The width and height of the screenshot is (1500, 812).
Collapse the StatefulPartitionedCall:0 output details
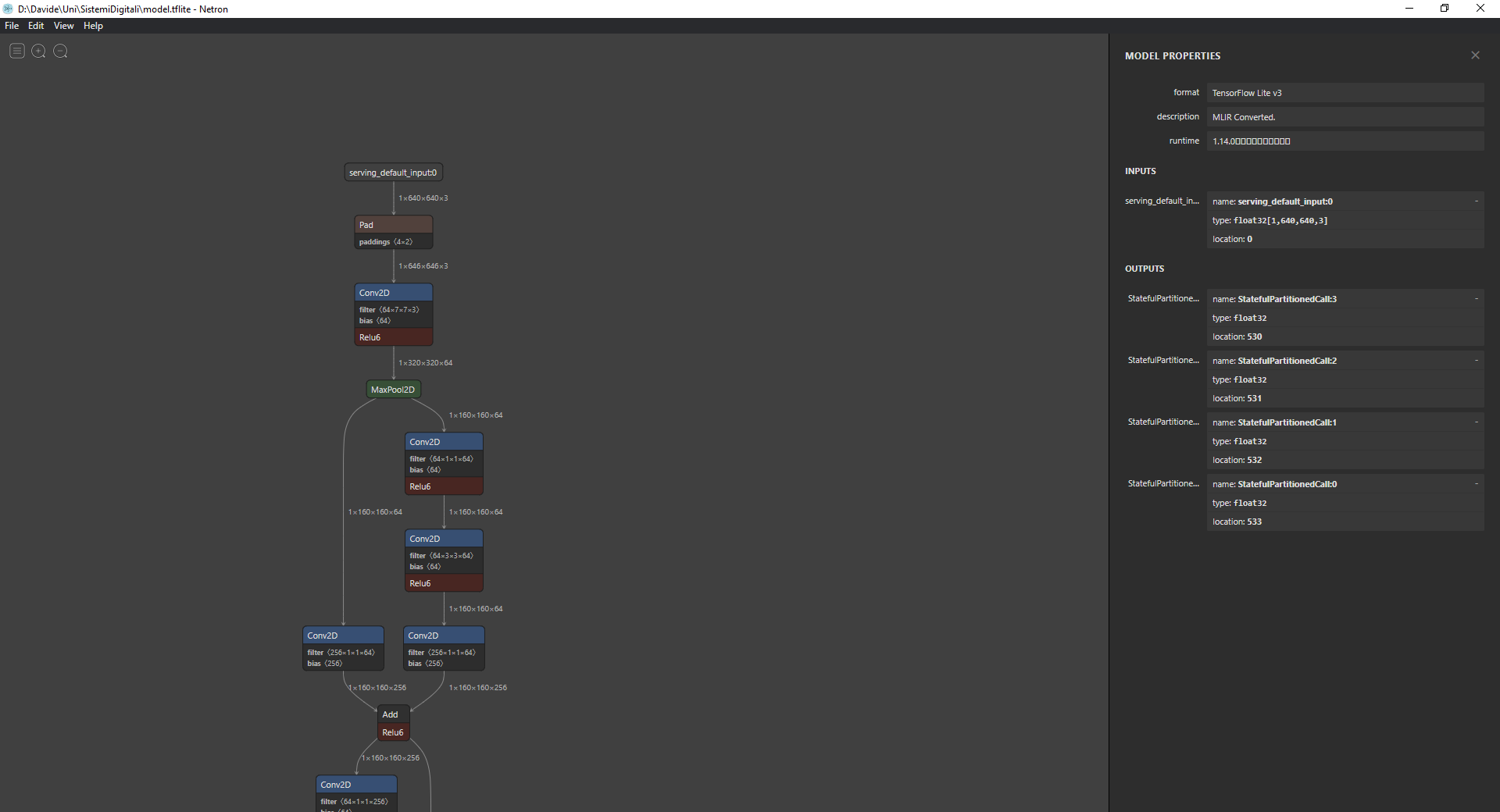tap(1476, 483)
